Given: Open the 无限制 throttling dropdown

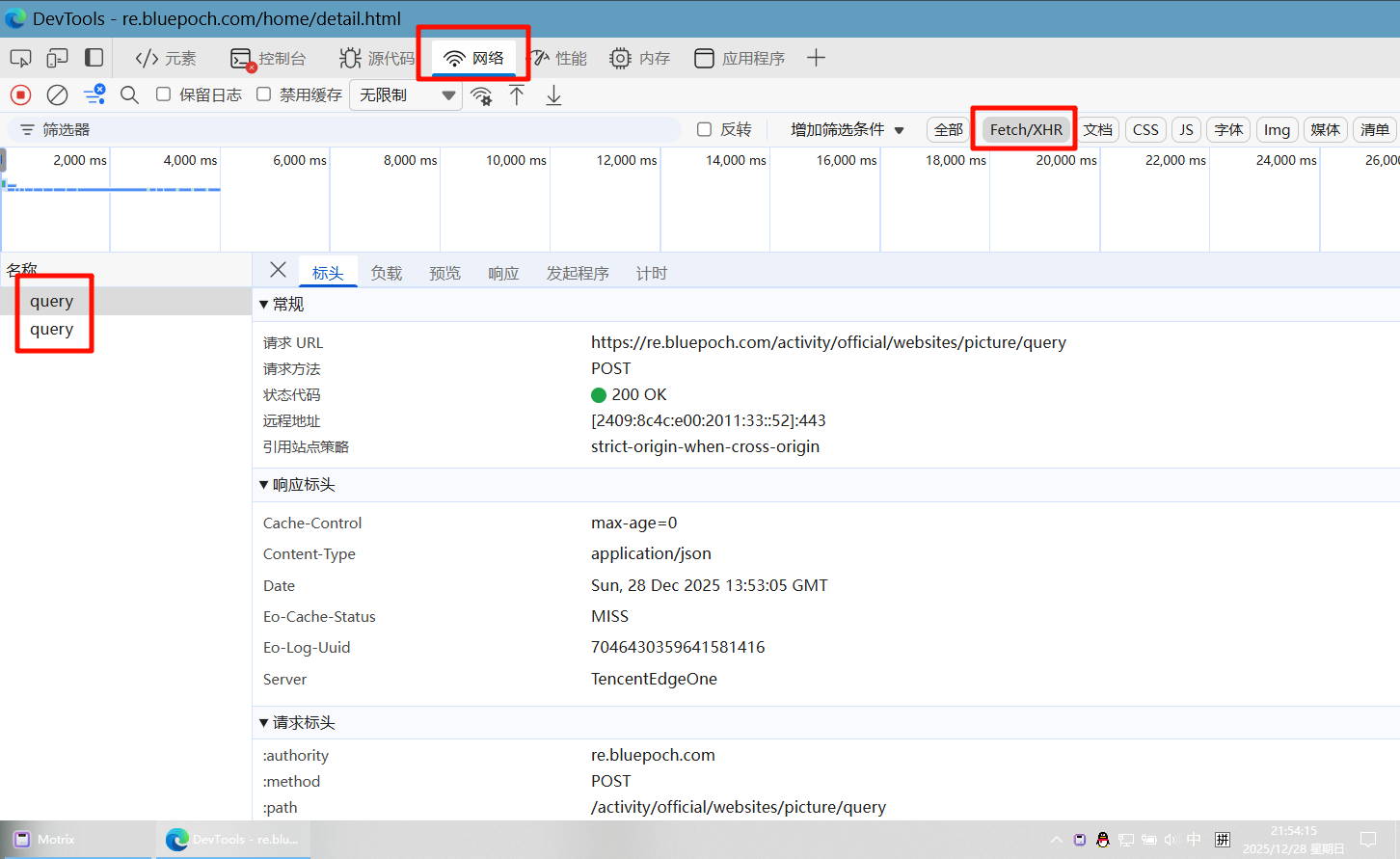Looking at the screenshot, I should (406, 94).
